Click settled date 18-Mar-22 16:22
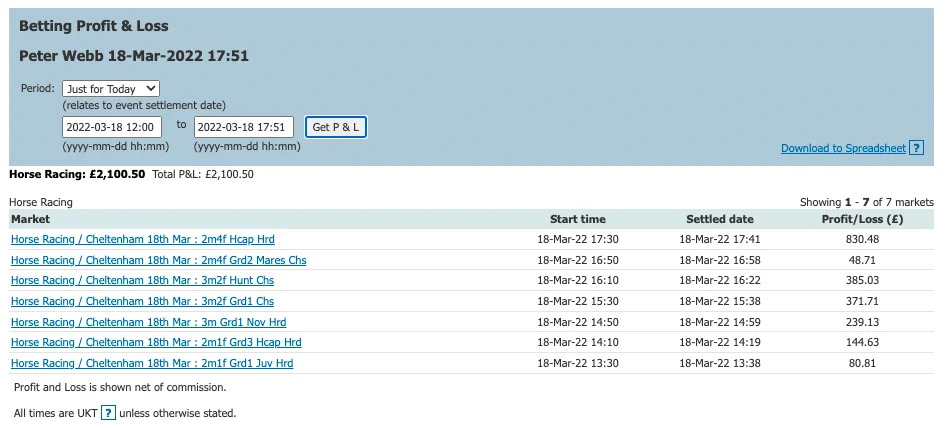946x428 pixels. (x=720, y=281)
